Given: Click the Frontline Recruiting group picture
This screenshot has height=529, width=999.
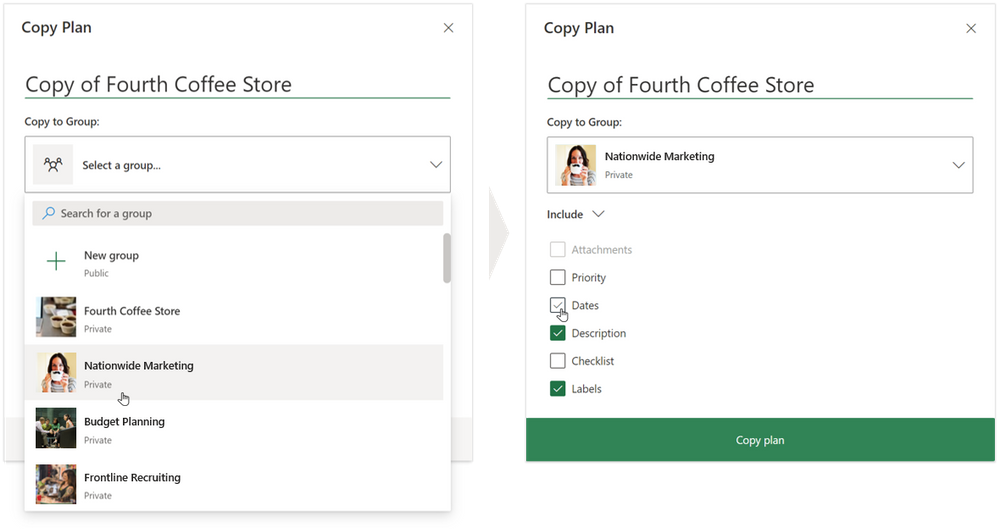Looking at the screenshot, I should [x=56, y=484].
